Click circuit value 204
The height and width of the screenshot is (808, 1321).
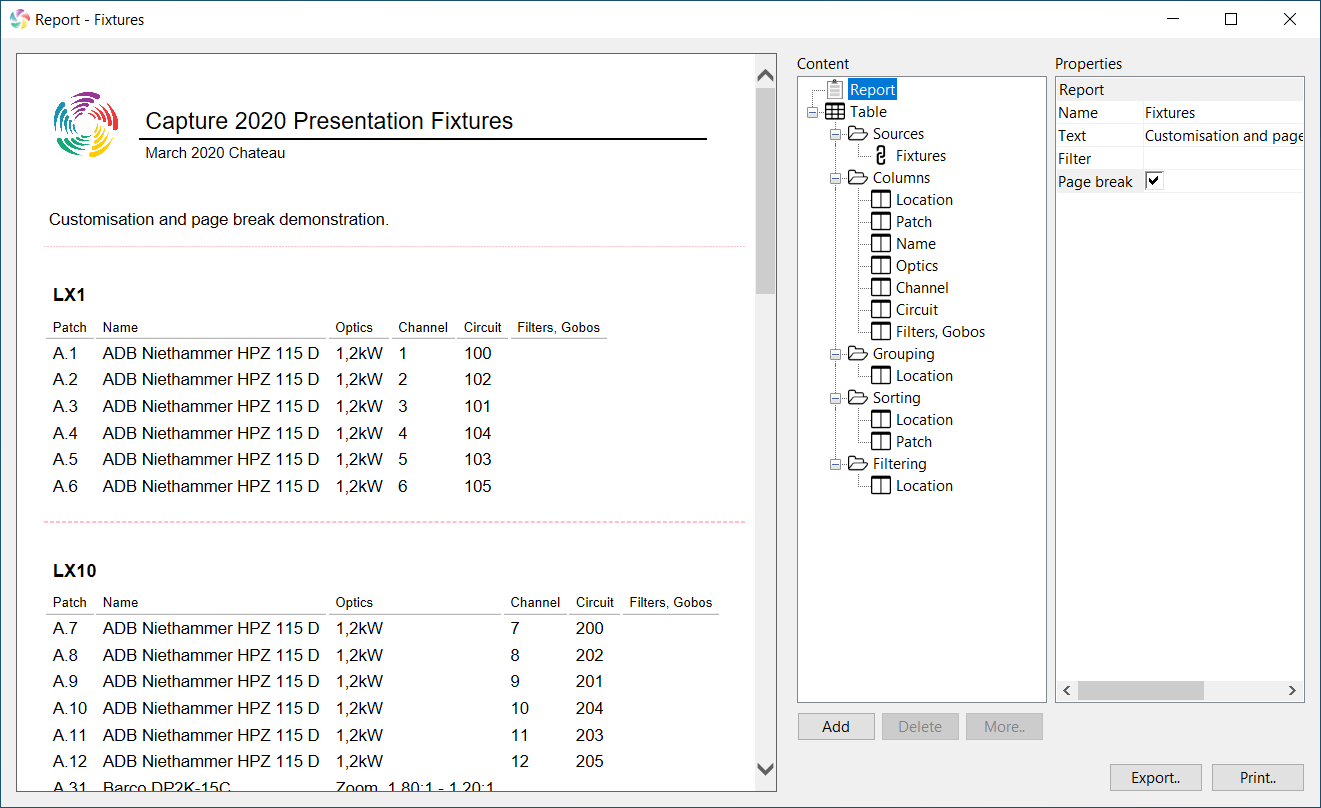coord(590,708)
